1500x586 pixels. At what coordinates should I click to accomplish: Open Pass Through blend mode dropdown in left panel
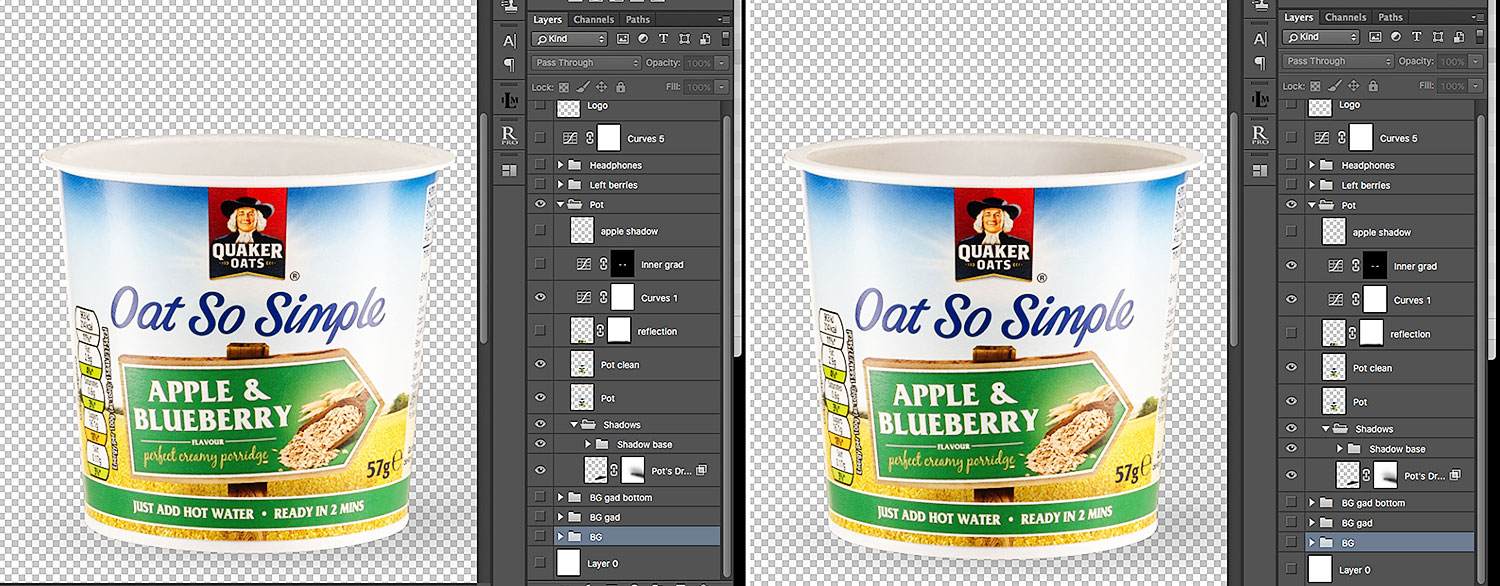pos(586,63)
